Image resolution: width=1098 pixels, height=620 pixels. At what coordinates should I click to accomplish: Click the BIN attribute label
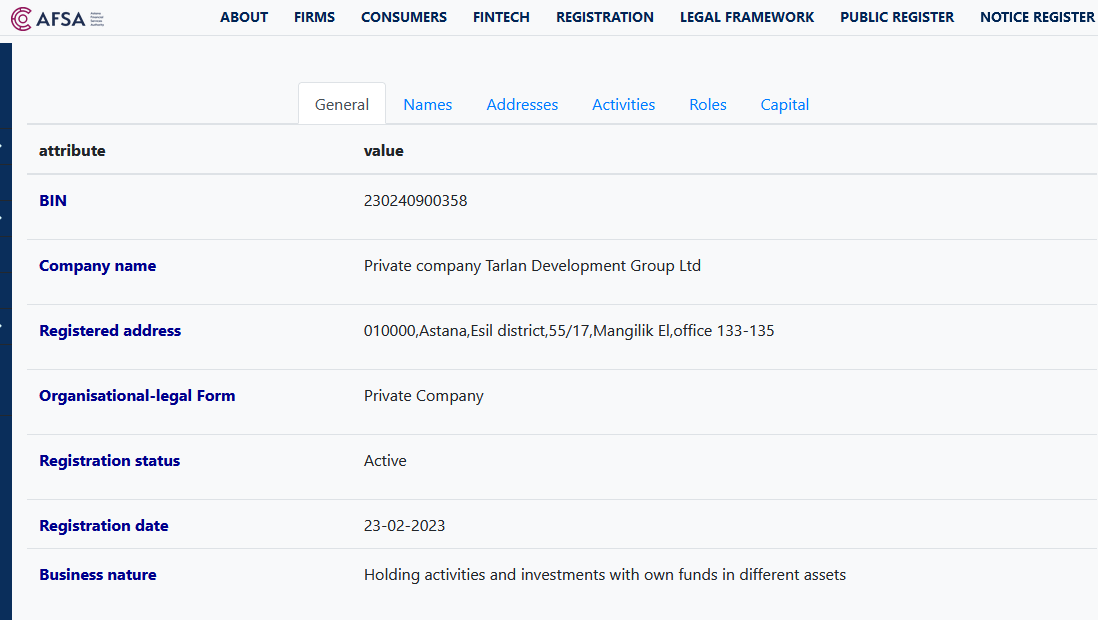pyautogui.click(x=52, y=200)
